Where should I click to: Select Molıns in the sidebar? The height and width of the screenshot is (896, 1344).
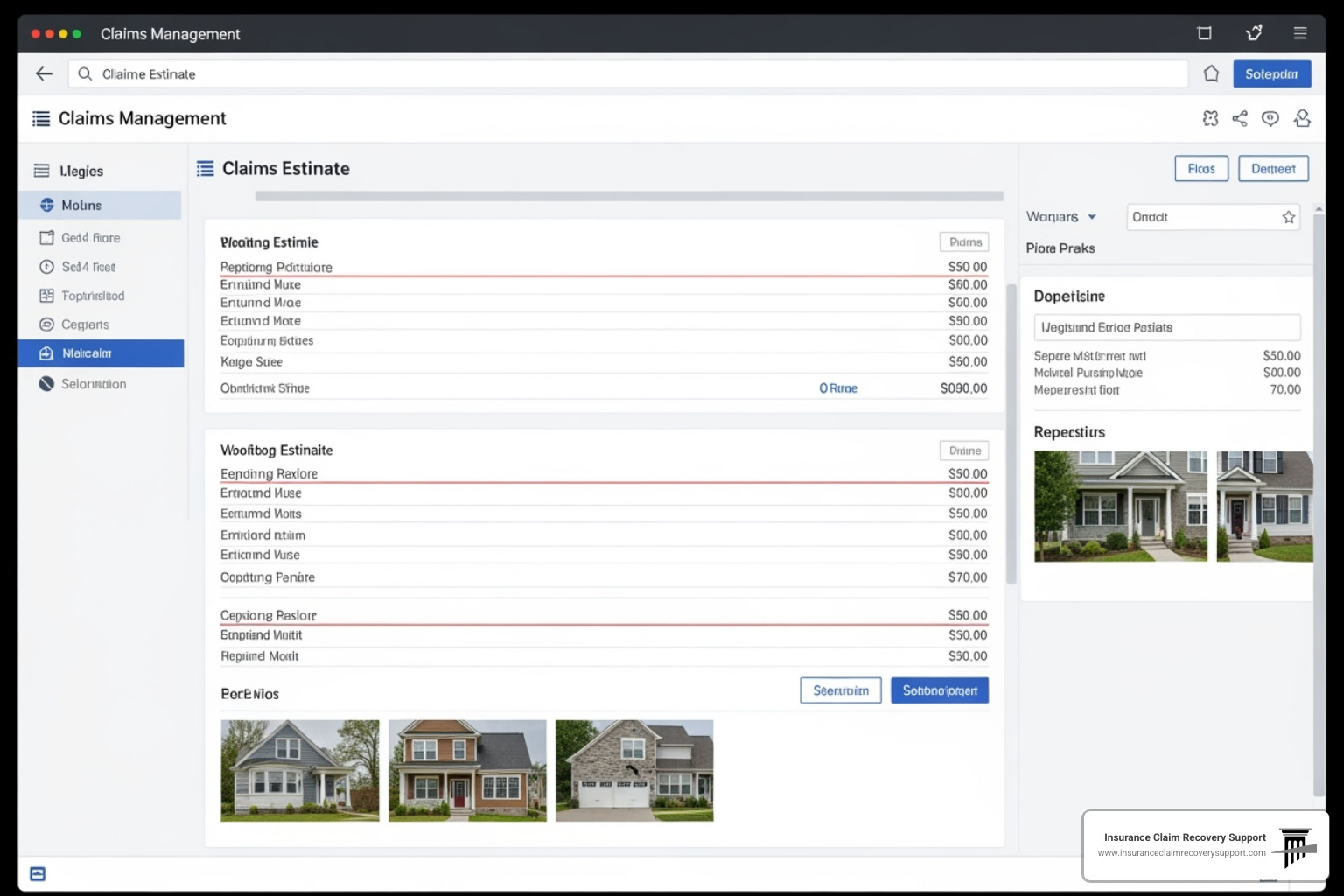coord(101,206)
